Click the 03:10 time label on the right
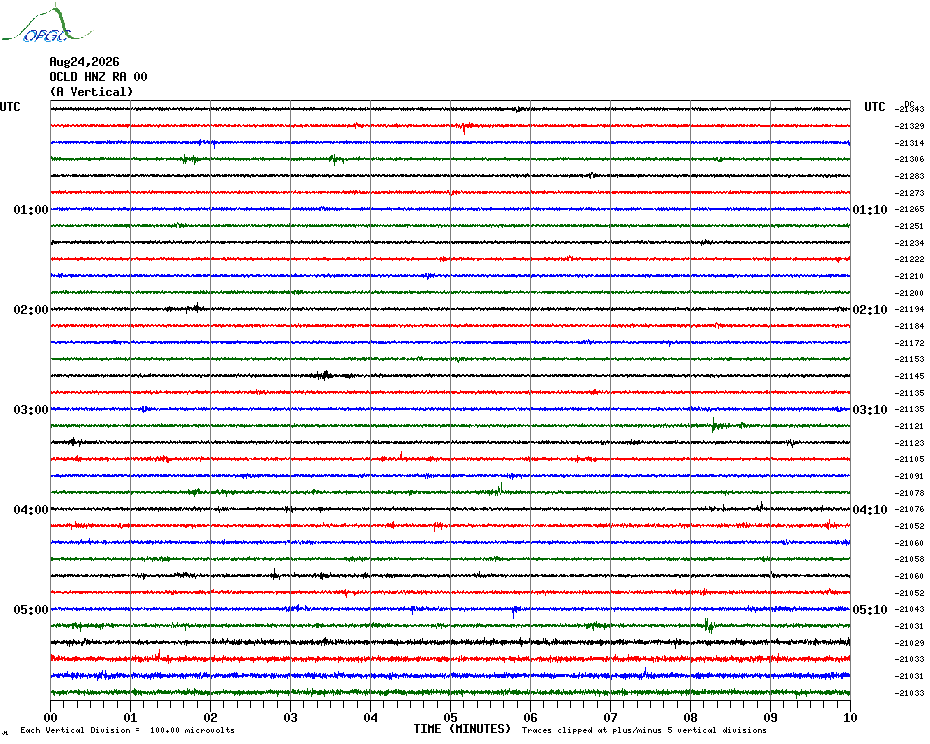Viewport: 930px width, 744px height. pos(870,409)
